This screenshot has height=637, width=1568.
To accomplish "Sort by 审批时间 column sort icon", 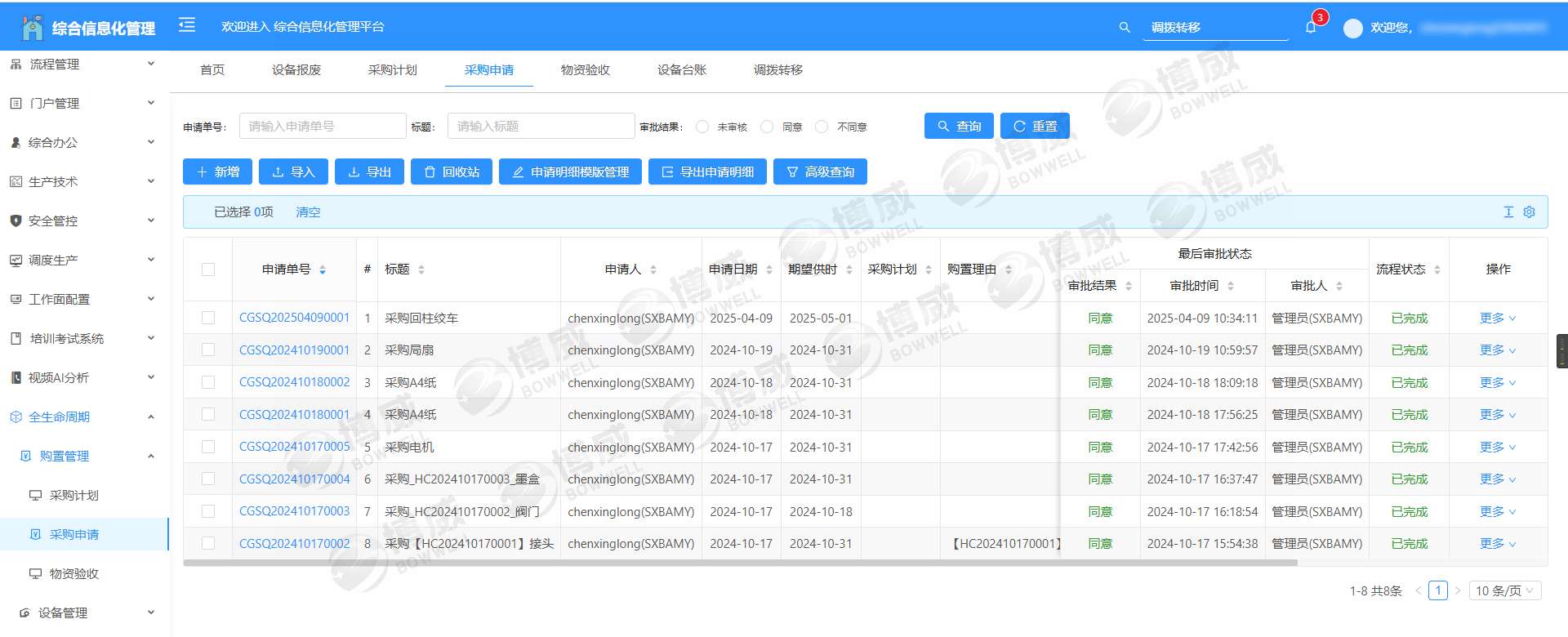I will 1231,286.
